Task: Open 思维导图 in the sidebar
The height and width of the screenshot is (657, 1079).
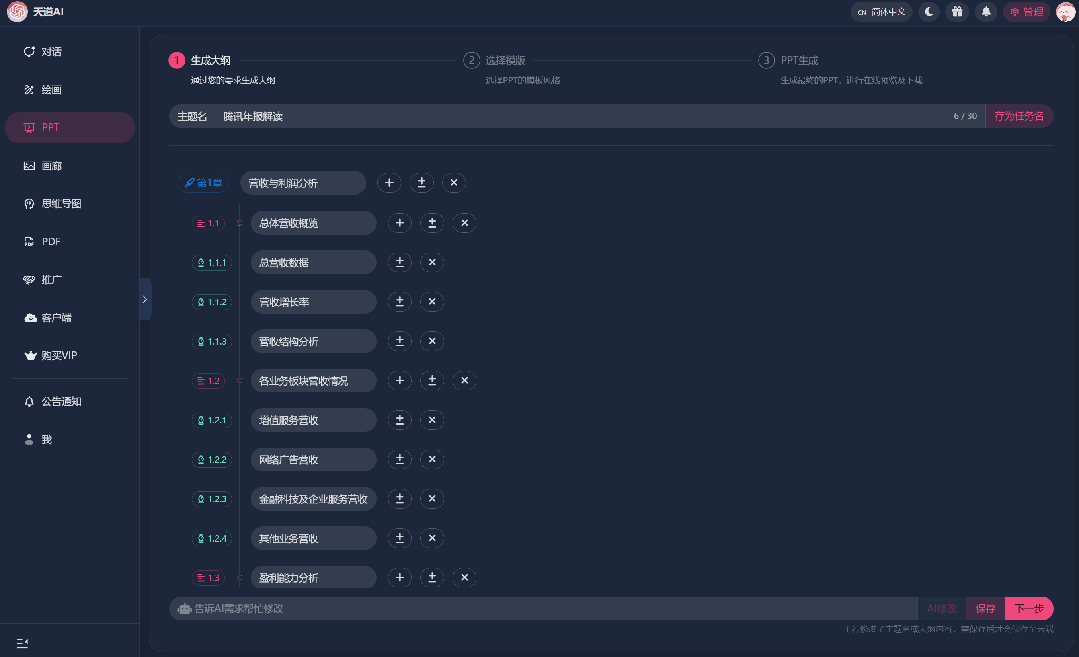Action: pos(61,204)
